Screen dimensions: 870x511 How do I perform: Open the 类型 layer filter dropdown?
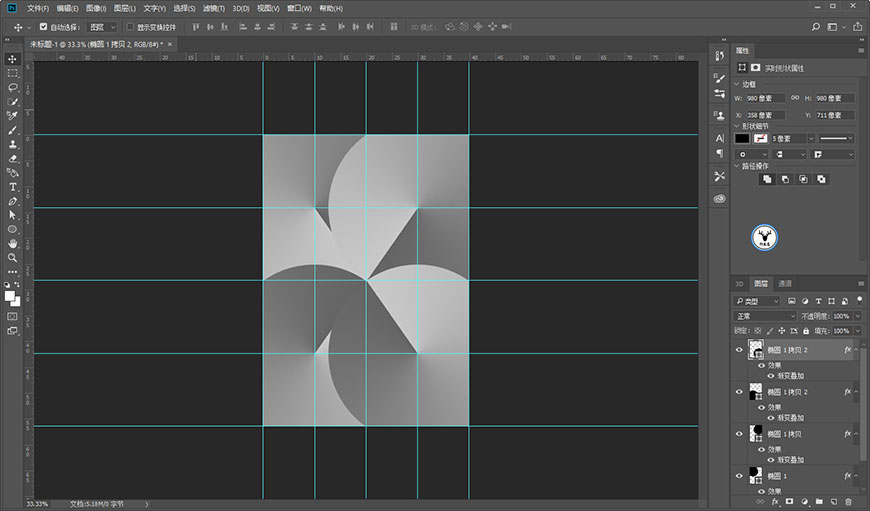point(757,301)
